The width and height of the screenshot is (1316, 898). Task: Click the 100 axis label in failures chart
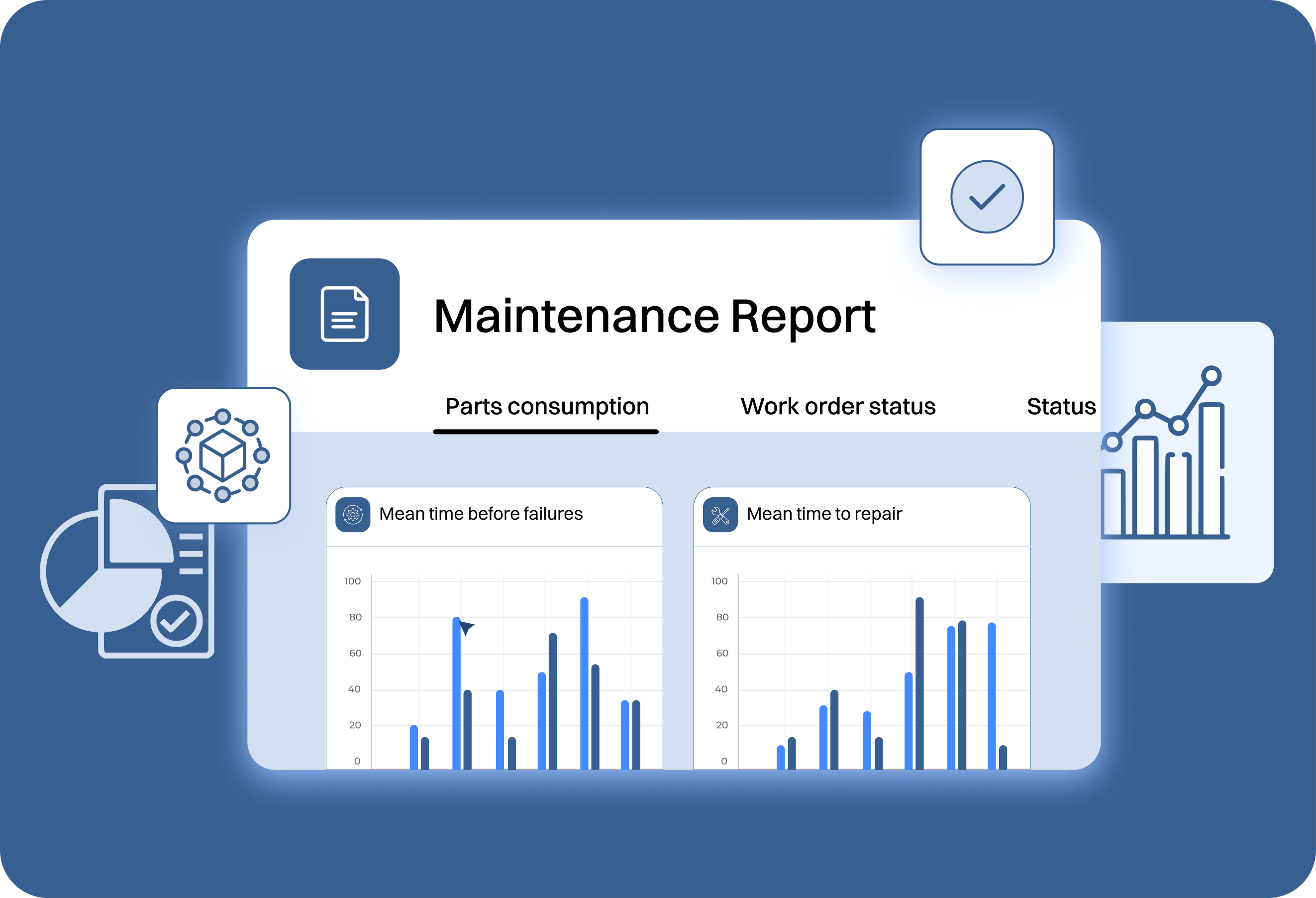click(x=352, y=581)
